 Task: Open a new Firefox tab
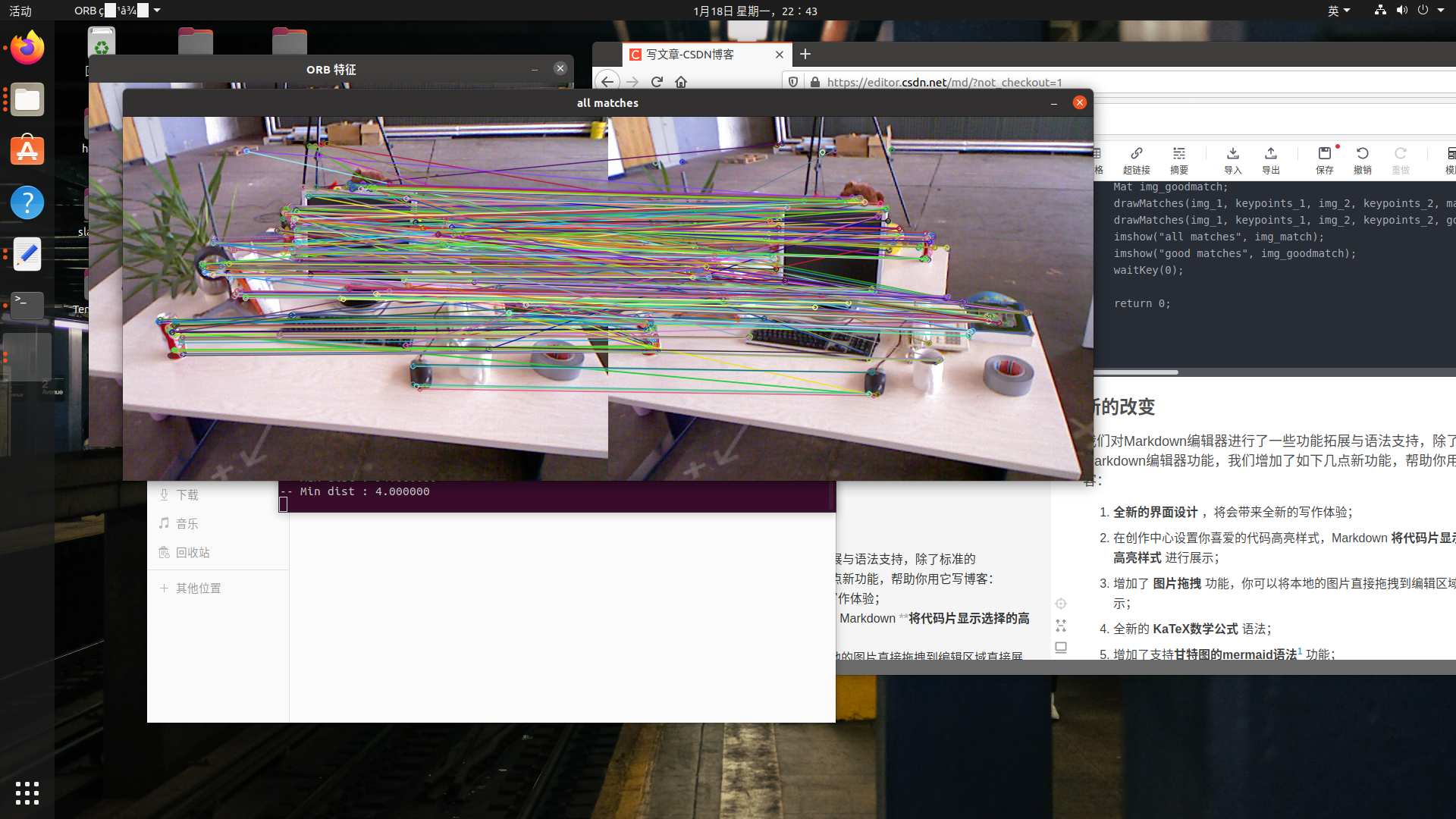(805, 54)
